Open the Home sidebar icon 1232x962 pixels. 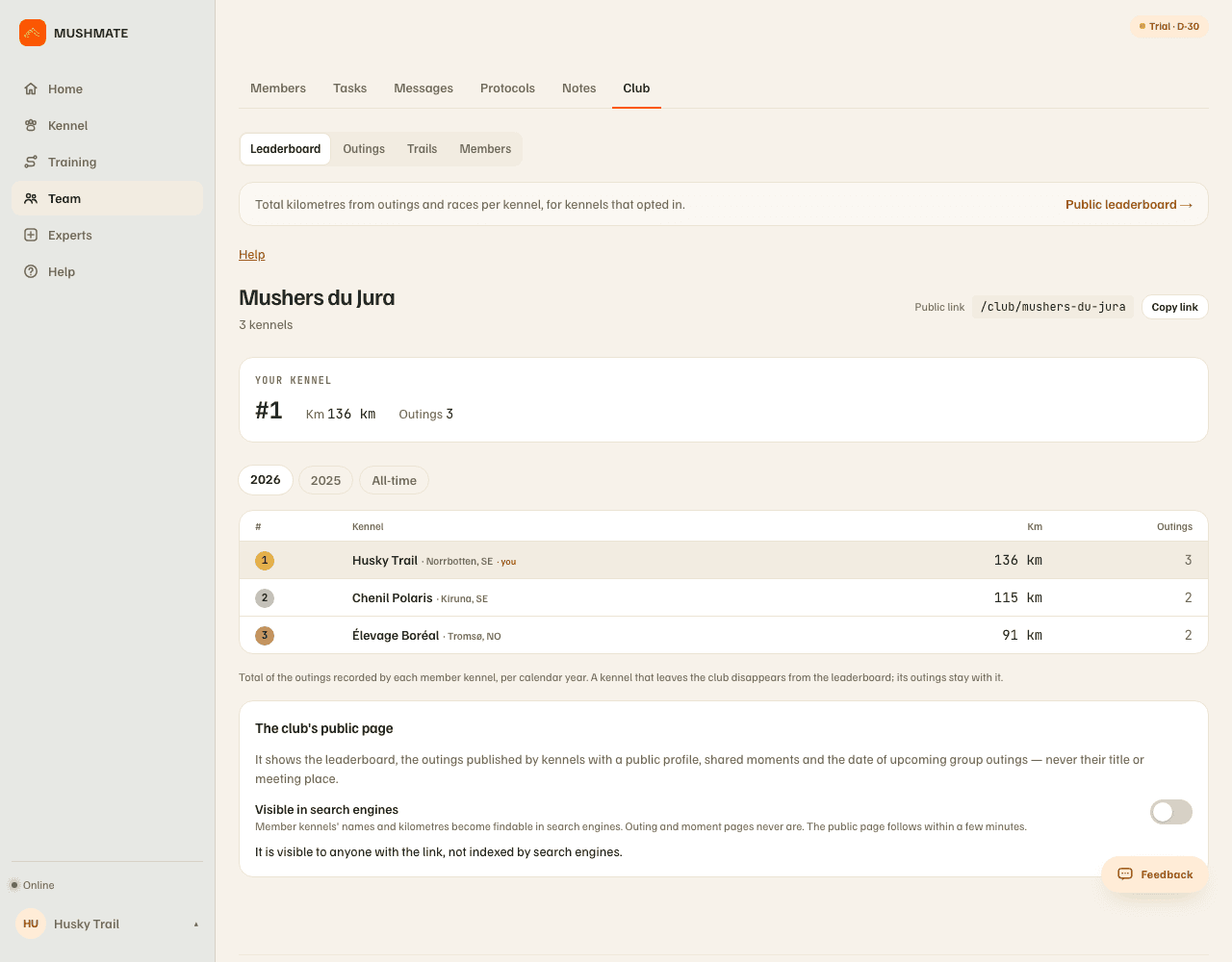[31, 89]
